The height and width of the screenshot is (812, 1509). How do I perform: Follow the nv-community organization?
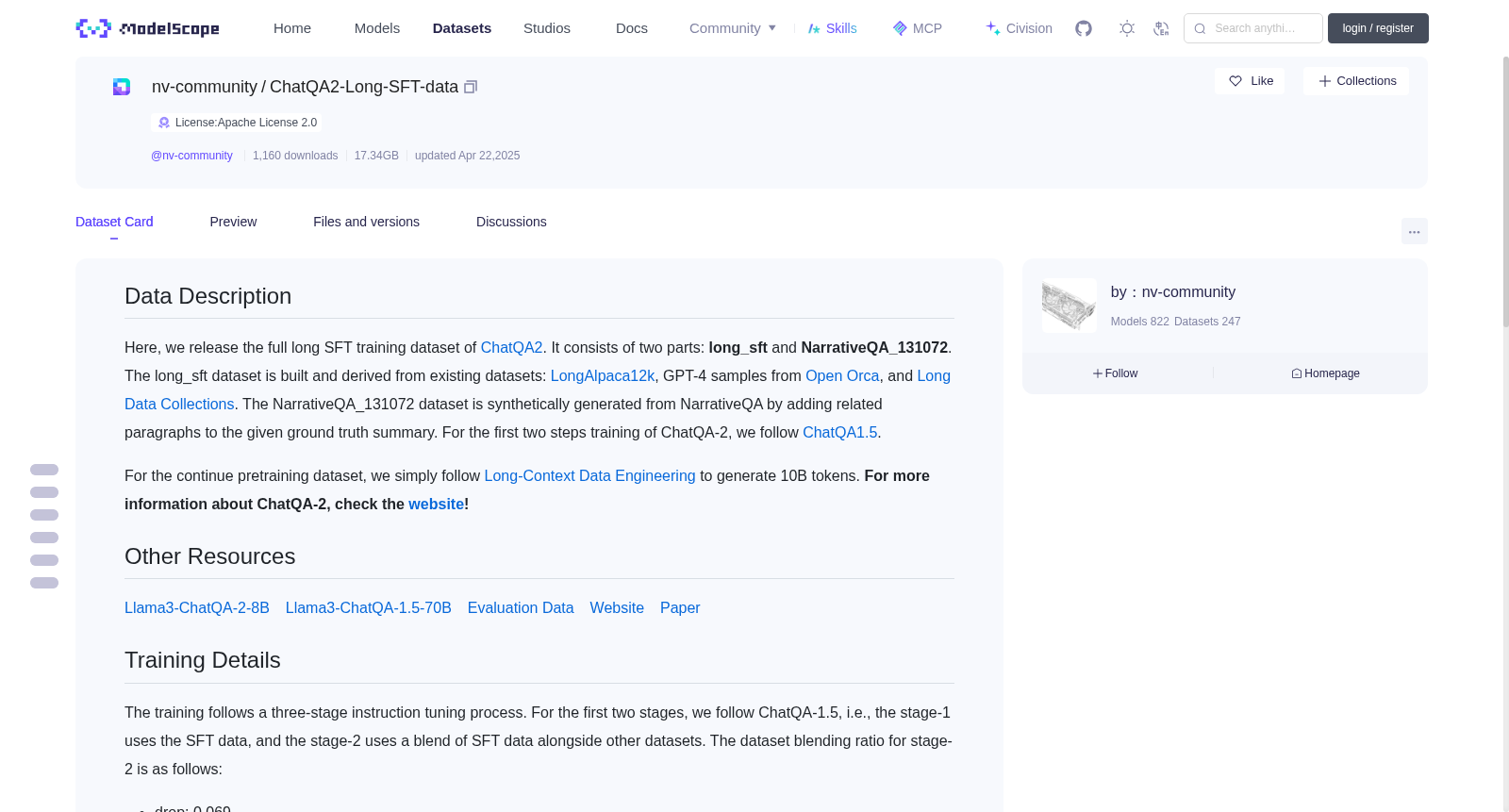coord(1115,373)
